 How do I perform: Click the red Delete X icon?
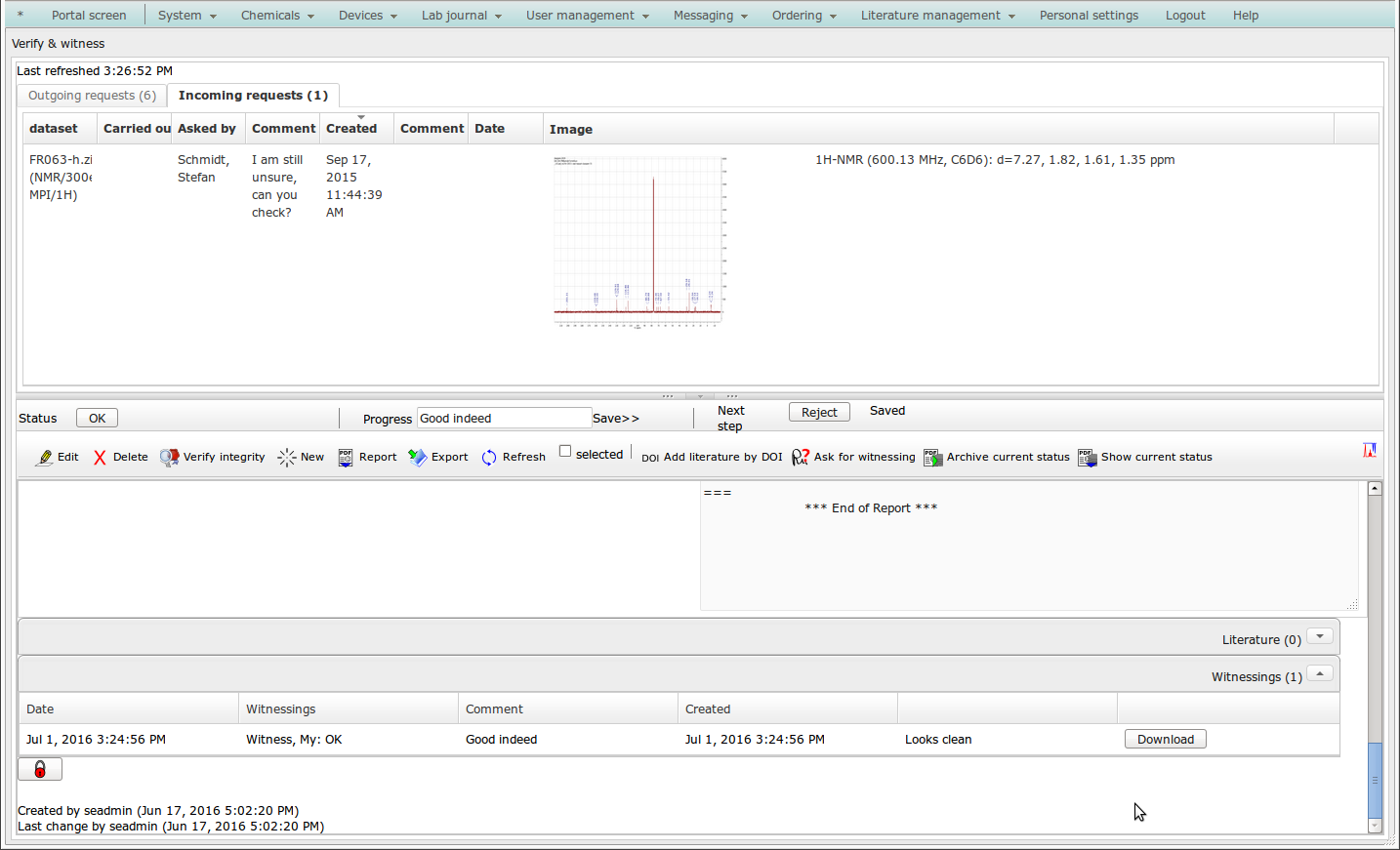coord(100,458)
